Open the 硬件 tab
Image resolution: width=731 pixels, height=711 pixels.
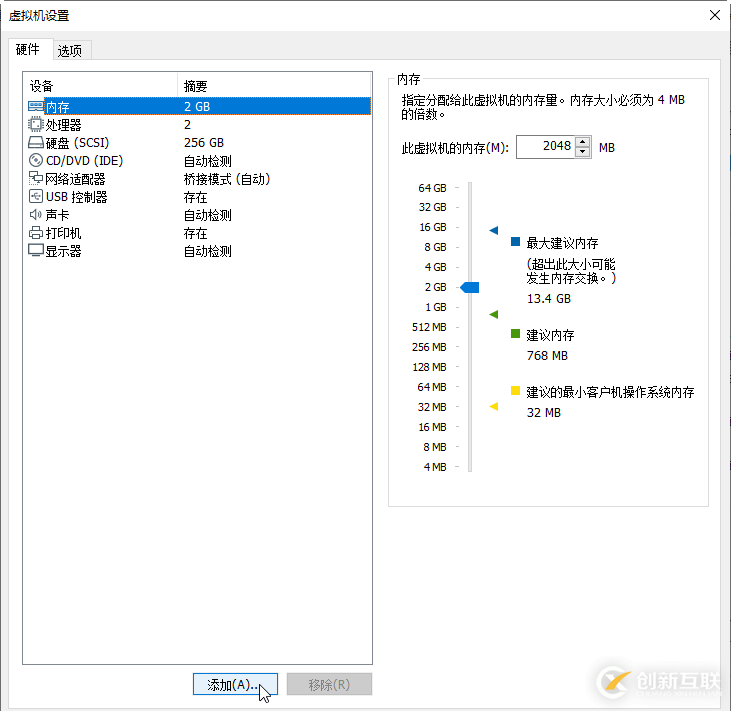[28, 50]
